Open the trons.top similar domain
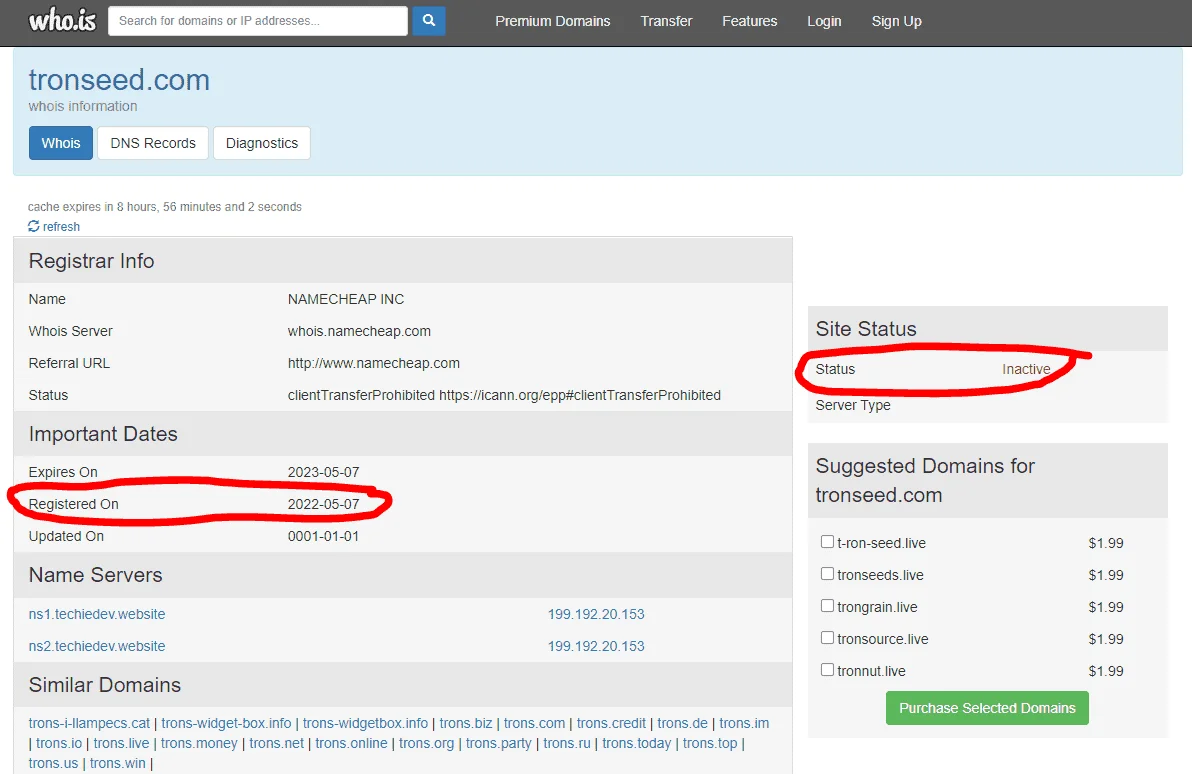Image resolution: width=1192 pixels, height=774 pixels. click(709, 743)
